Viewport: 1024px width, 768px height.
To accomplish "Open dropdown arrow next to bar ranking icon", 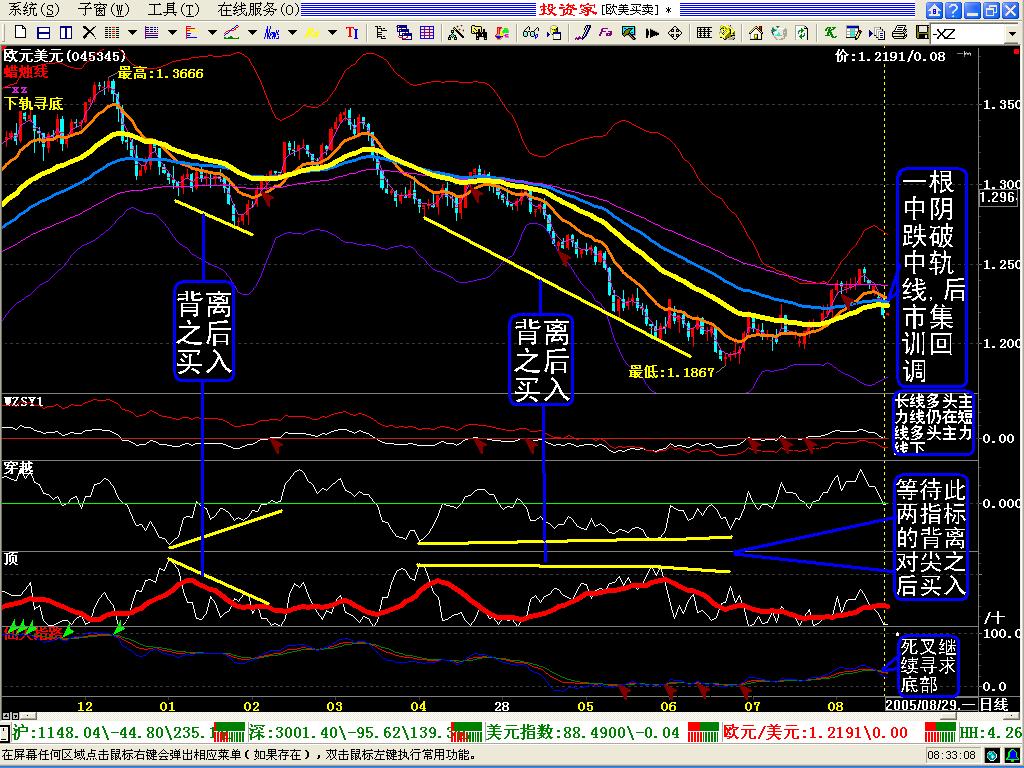I will (x=212, y=33).
